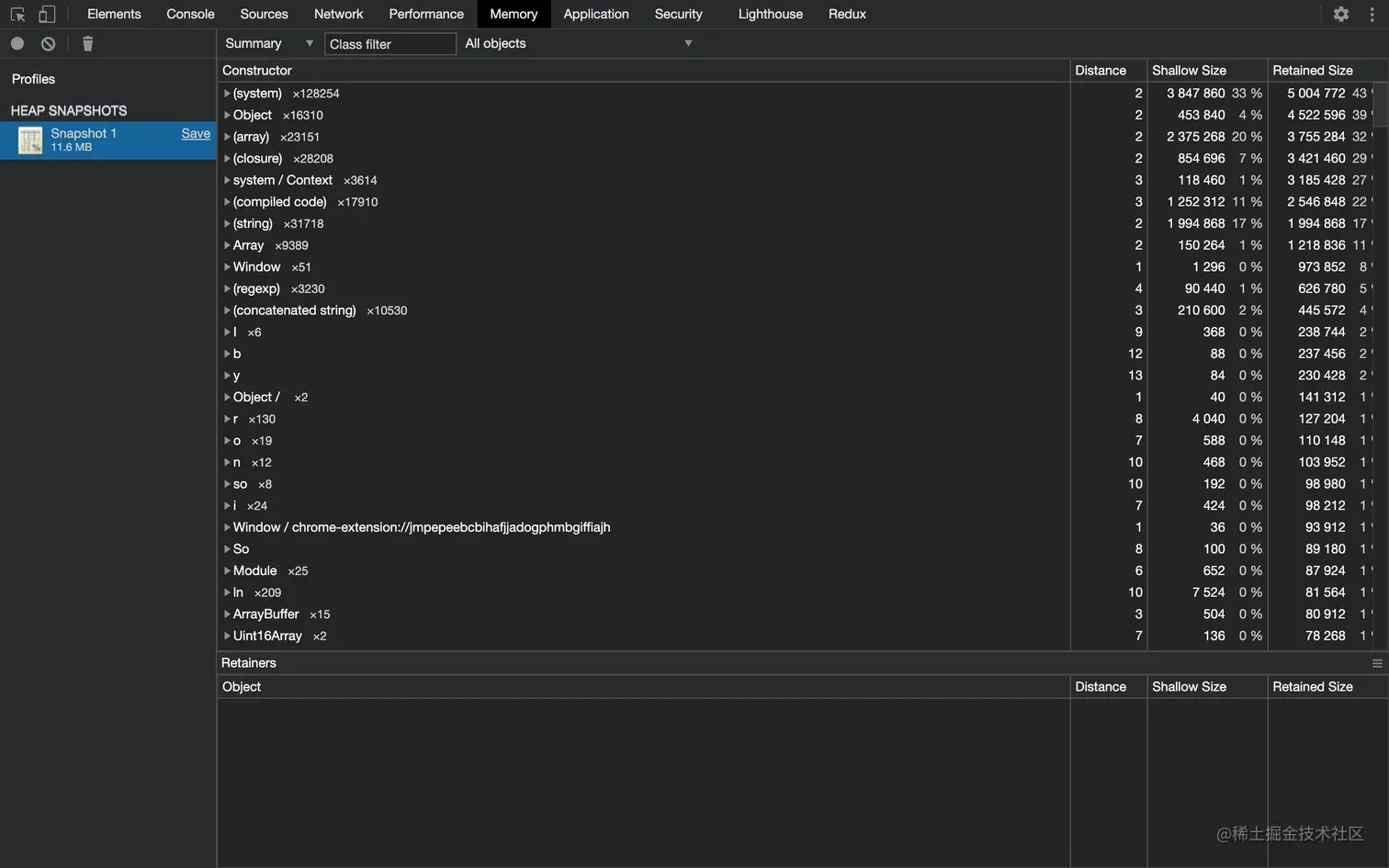This screenshot has width=1389, height=868.
Task: Open the Redux tab
Action: coord(847,14)
